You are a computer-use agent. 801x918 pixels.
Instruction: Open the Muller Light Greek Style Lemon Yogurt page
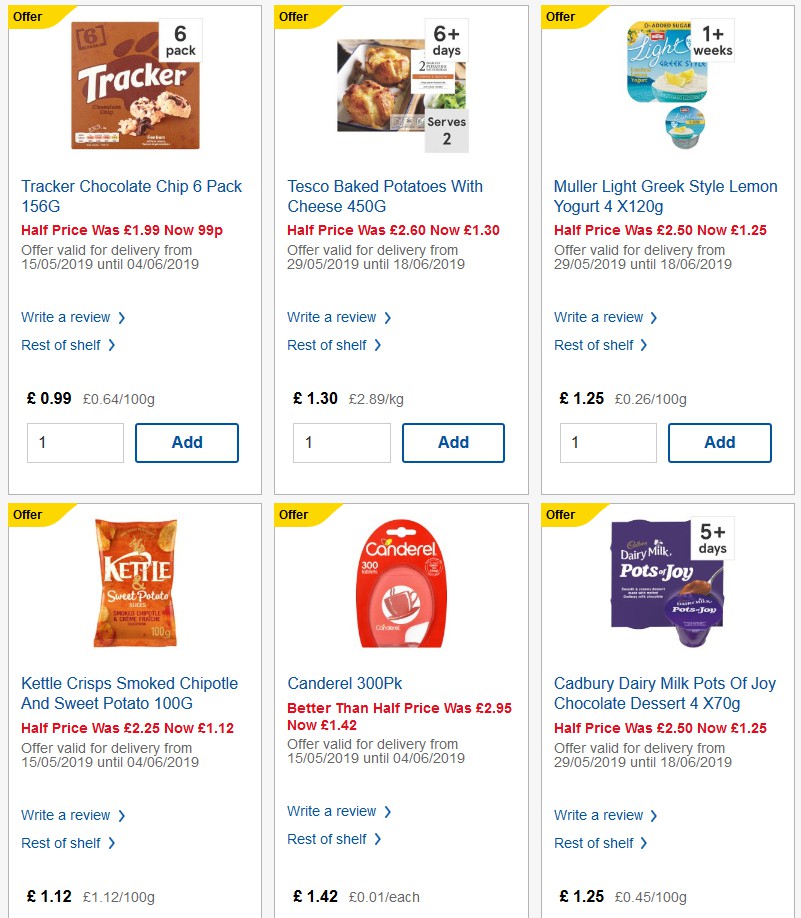click(664, 196)
